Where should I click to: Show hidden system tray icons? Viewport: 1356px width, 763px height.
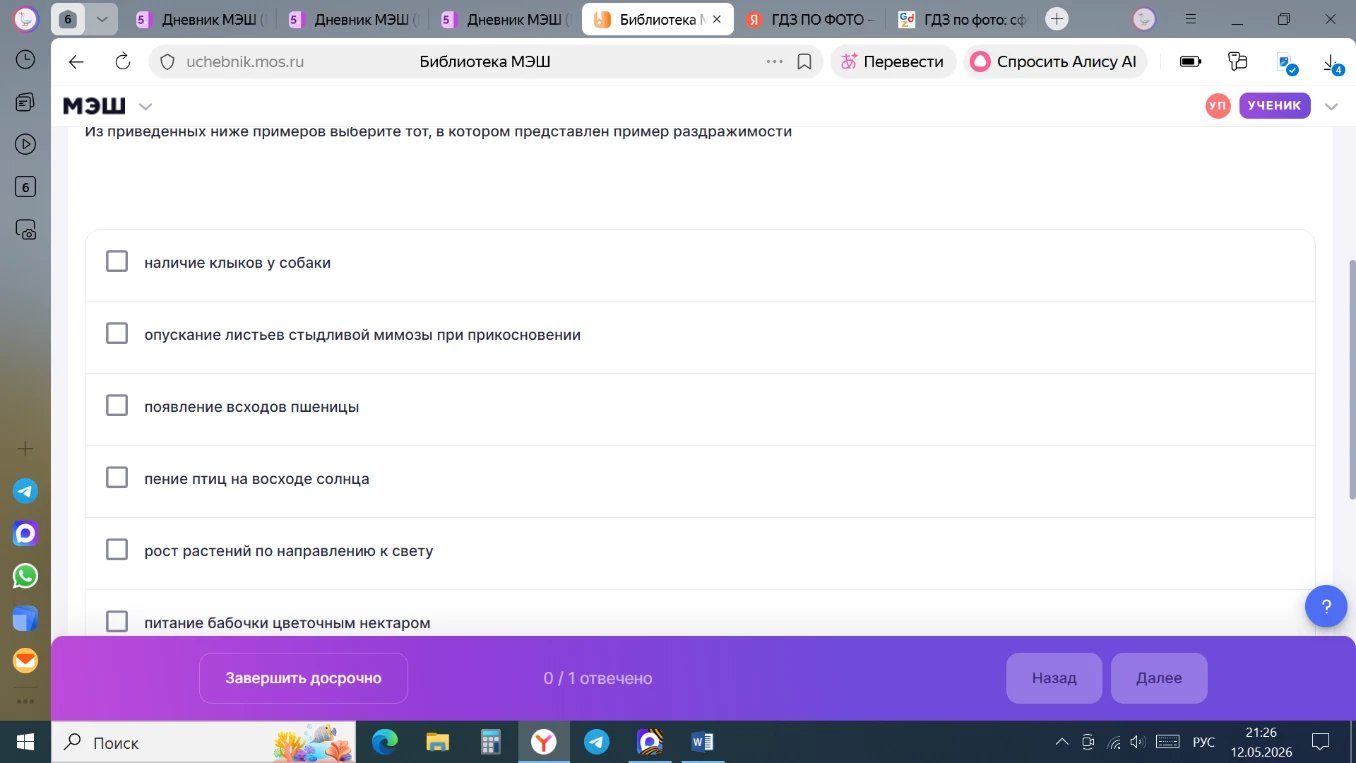1062,742
